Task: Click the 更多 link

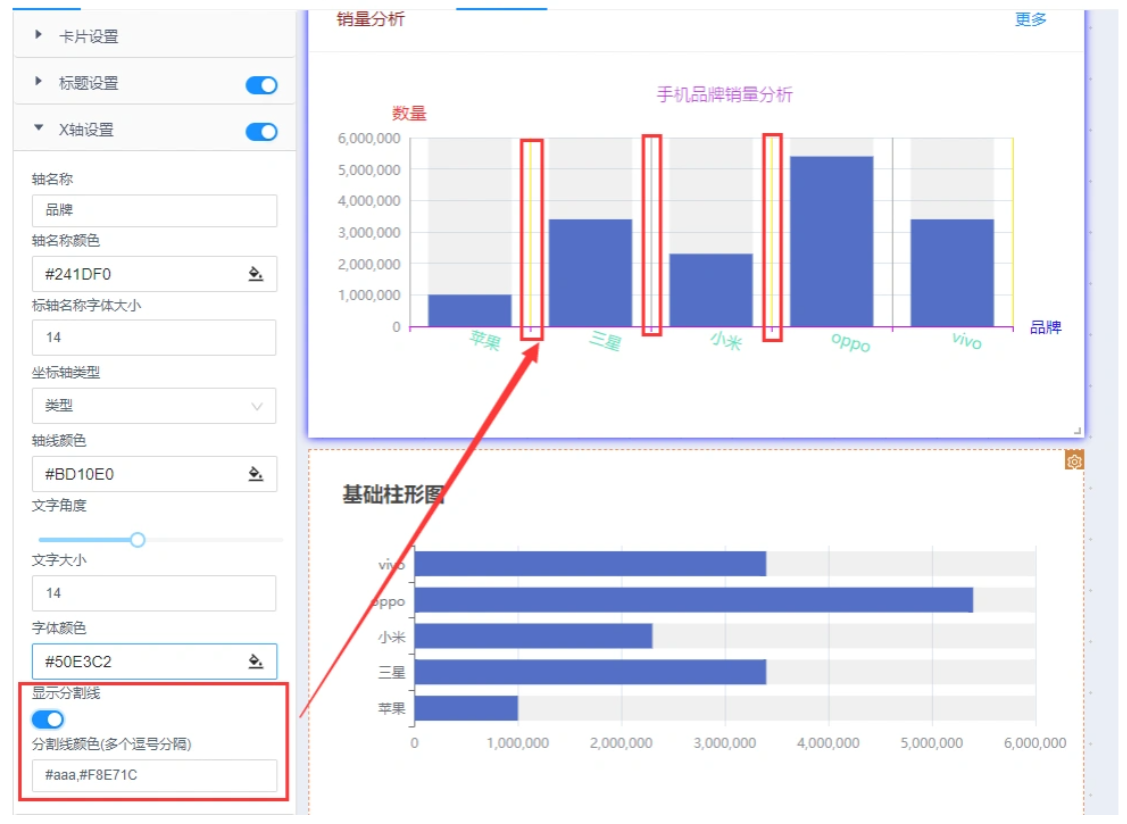Action: coord(1030,19)
